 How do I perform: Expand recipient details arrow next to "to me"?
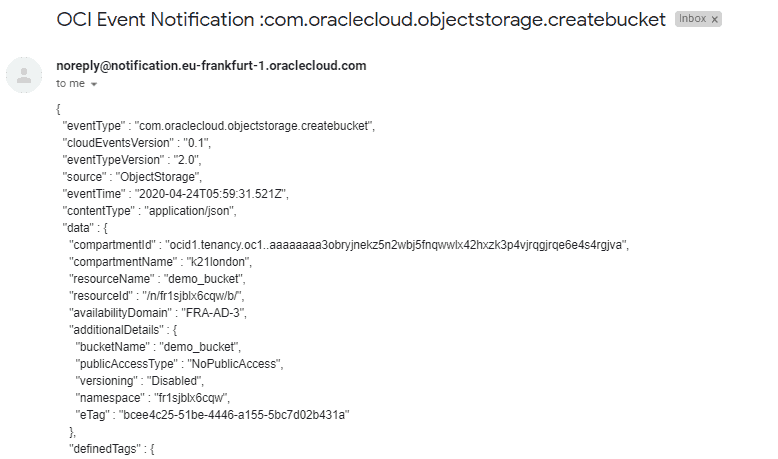94,85
